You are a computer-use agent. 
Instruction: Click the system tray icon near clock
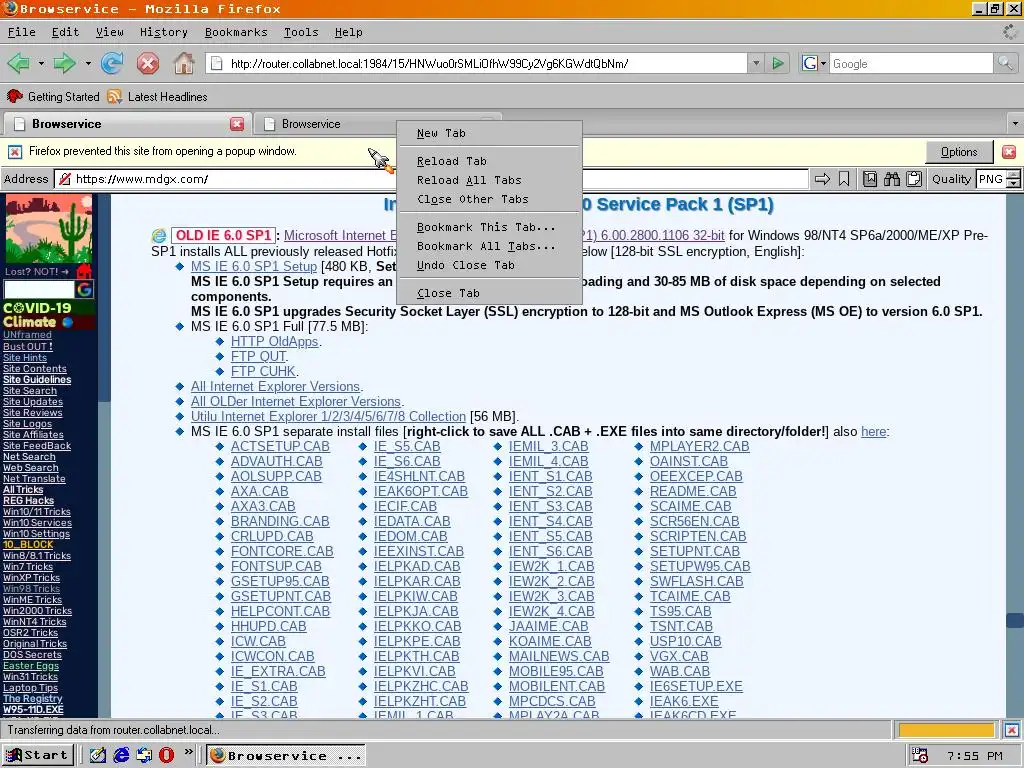(x=920, y=756)
